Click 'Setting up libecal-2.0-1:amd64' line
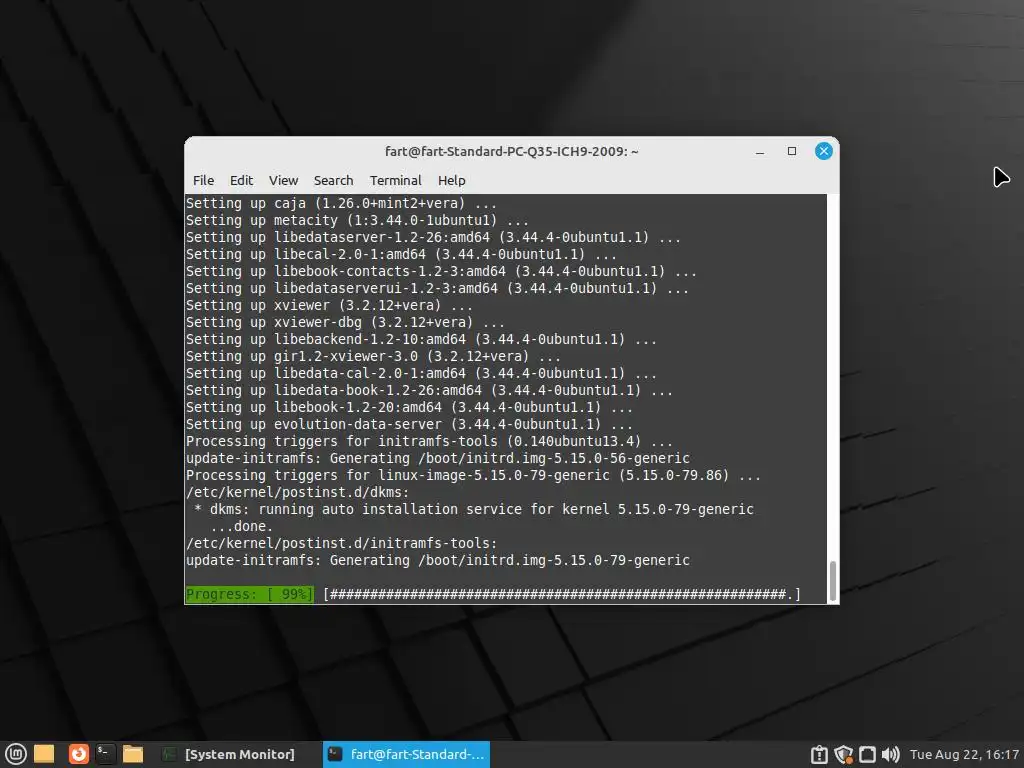This screenshot has width=1024, height=768. (x=401, y=254)
